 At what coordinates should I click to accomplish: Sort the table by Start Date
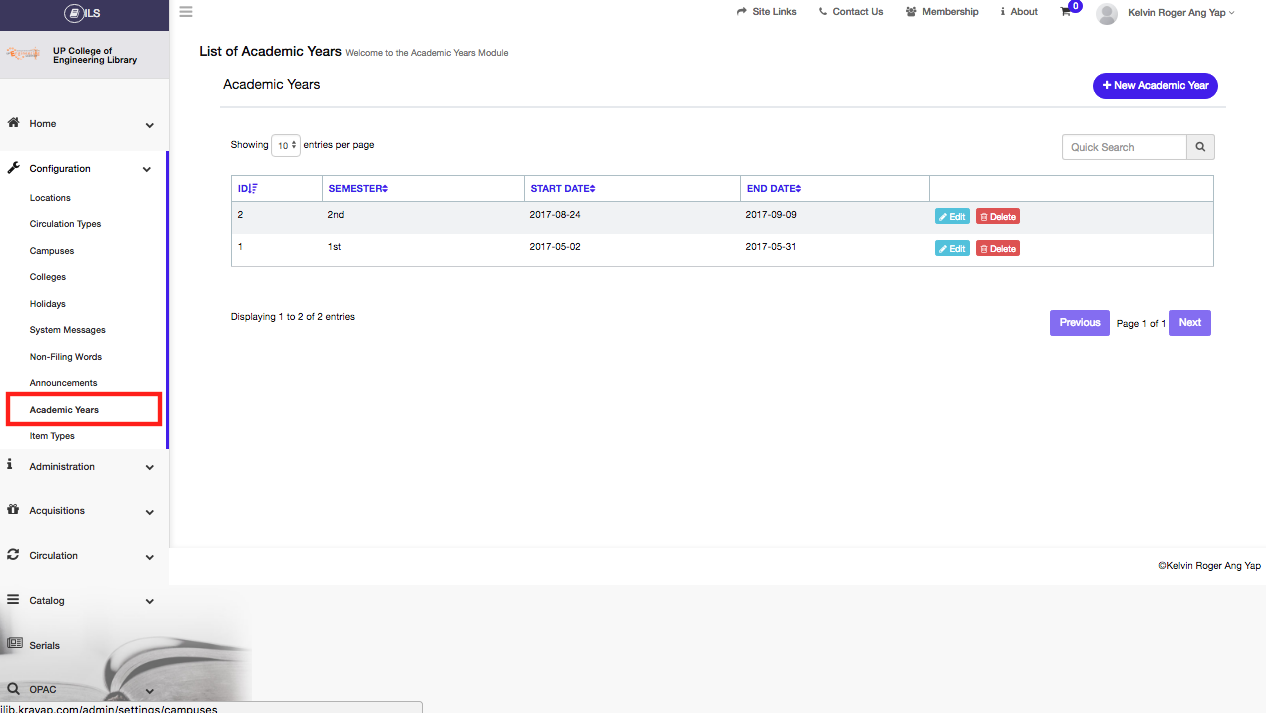click(x=562, y=189)
